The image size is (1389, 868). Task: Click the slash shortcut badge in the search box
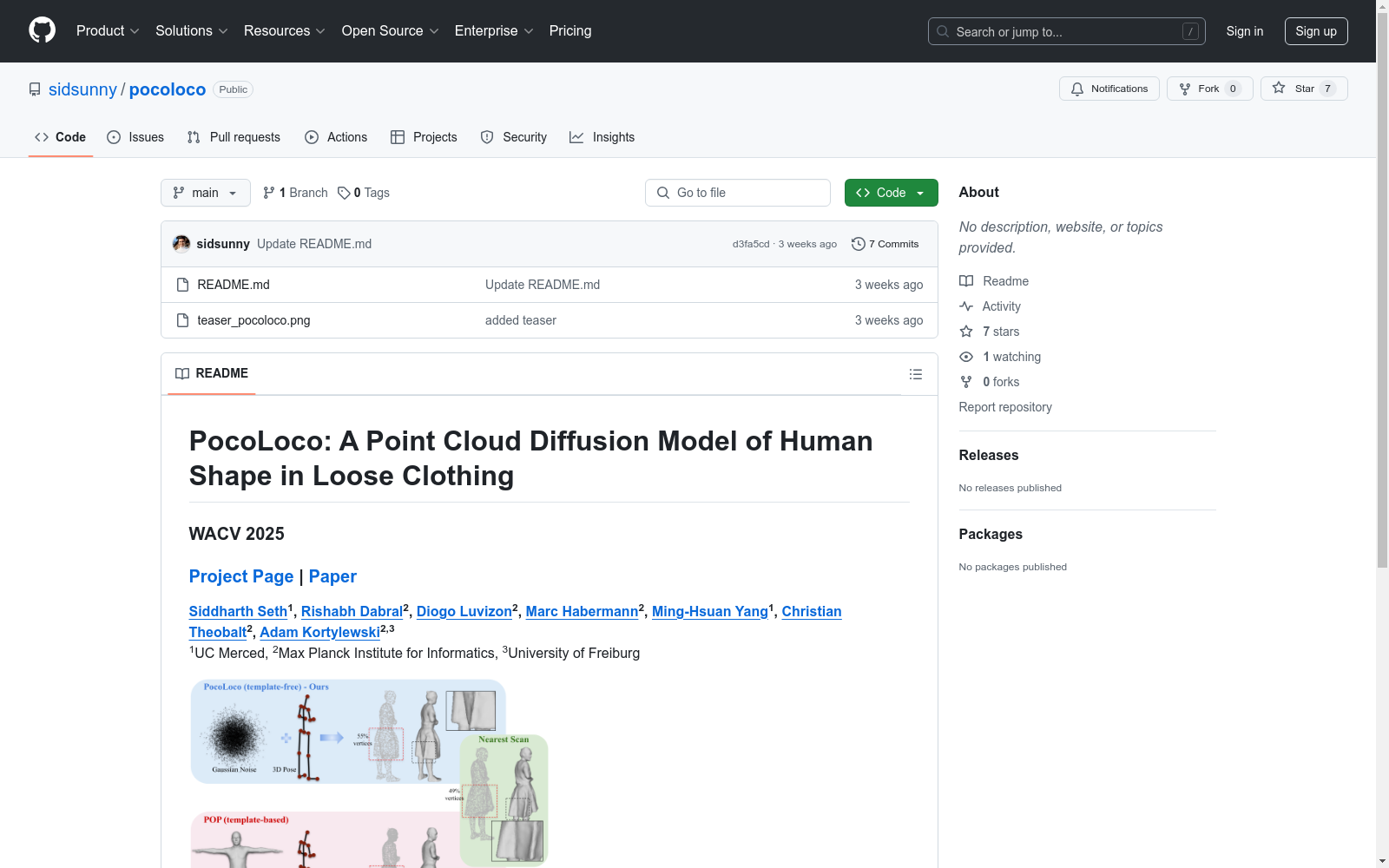coord(1190,31)
